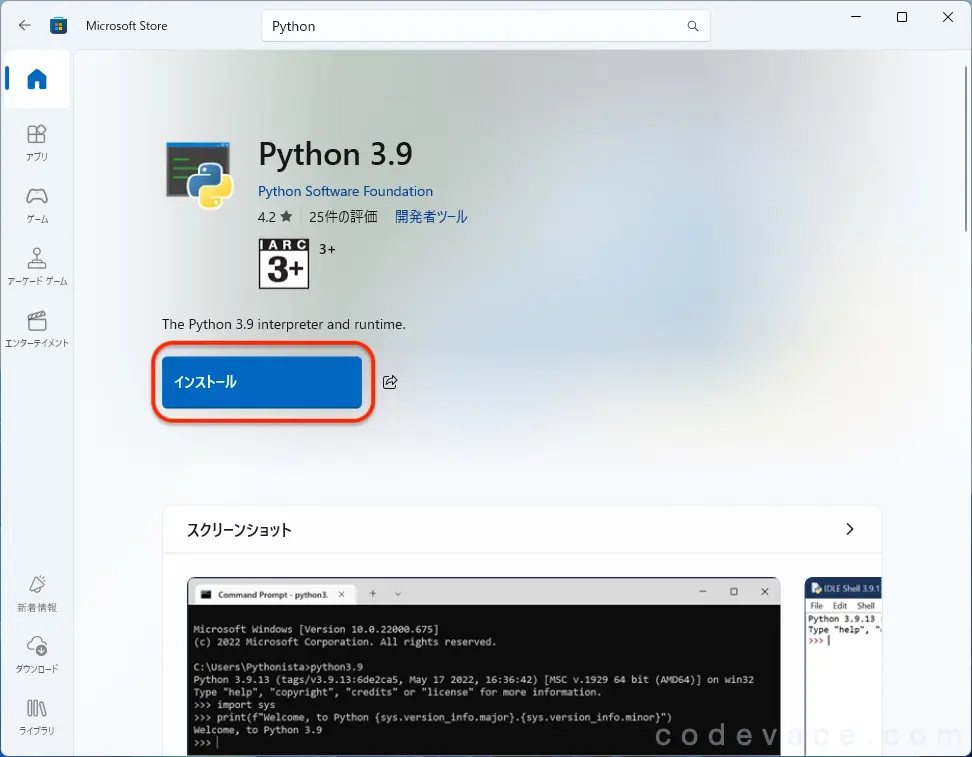Click the back arrow in title bar
Viewport: 972px width, 757px height.
pyautogui.click(x=25, y=26)
